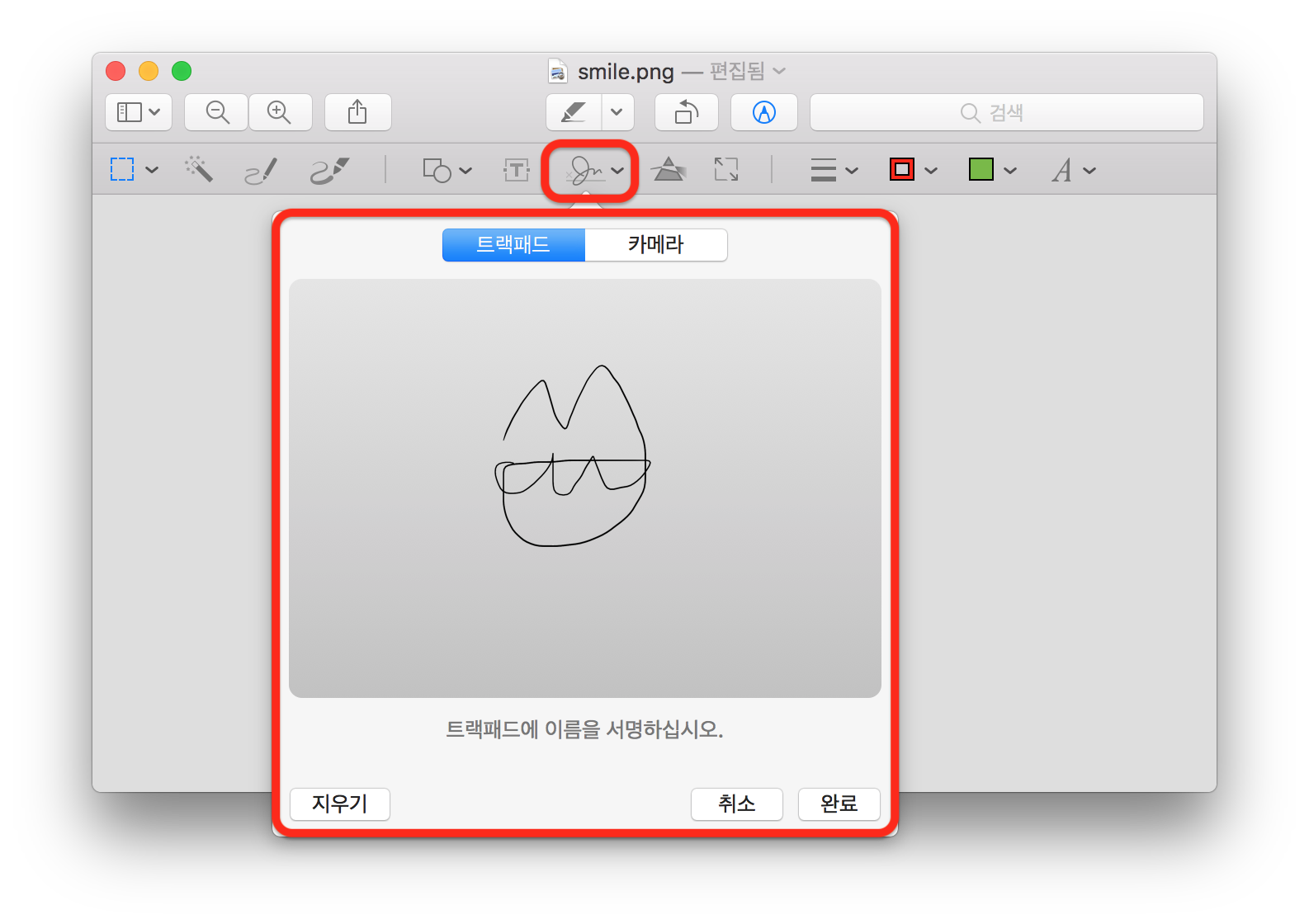Click the smile.png document proxy icon
Image resolution: width=1309 pixels, height=924 pixels.
[x=558, y=72]
